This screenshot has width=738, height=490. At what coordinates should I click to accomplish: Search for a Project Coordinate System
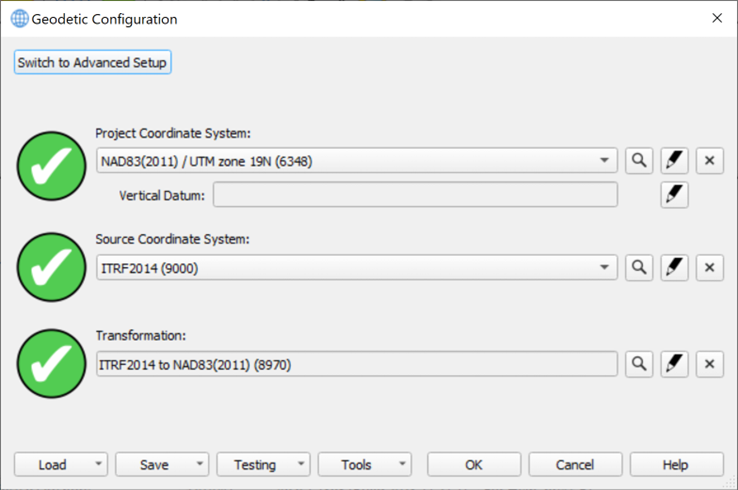639,161
